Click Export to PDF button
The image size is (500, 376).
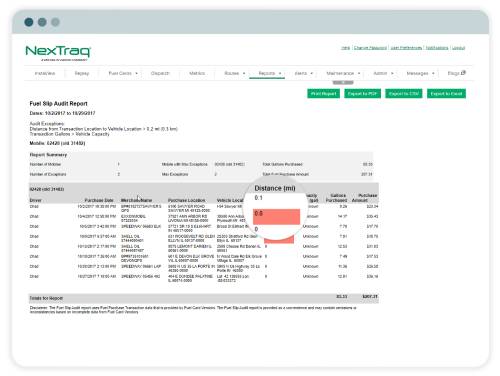(362, 94)
